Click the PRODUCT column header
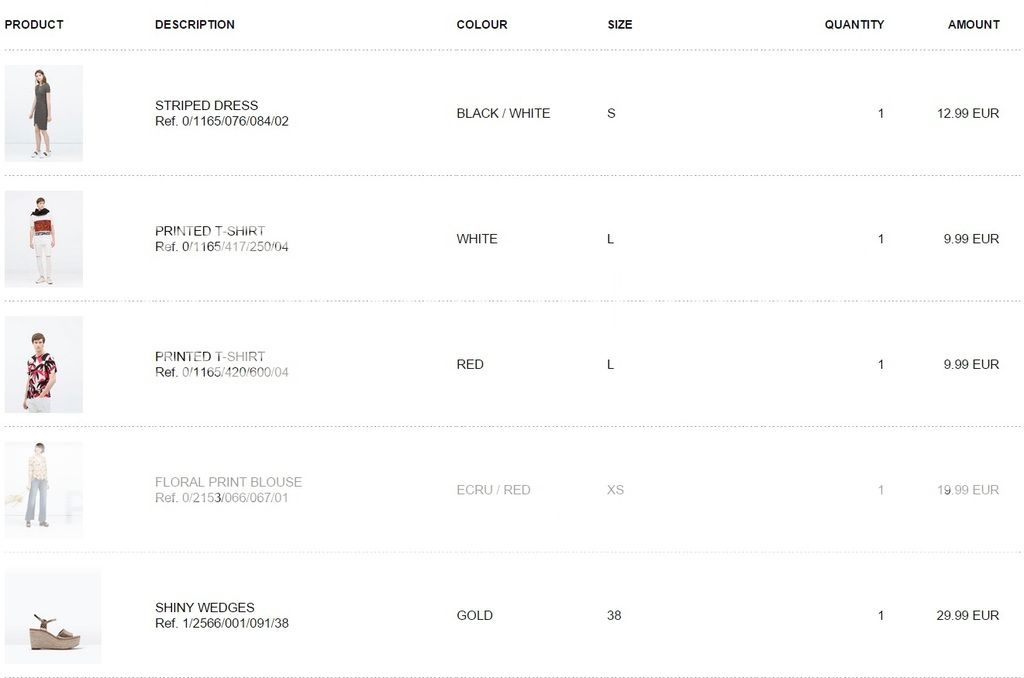Viewport: 1024px width, 678px height. click(34, 24)
